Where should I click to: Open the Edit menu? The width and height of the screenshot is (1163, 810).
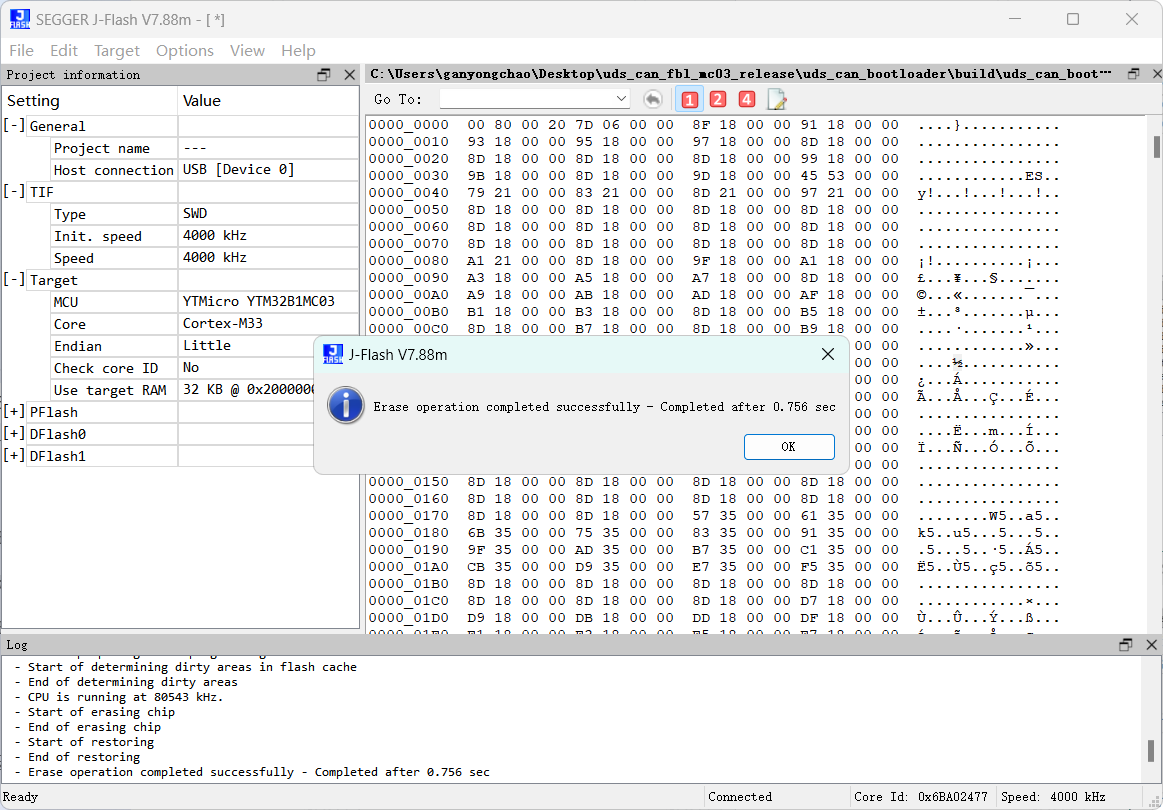[x=64, y=50]
